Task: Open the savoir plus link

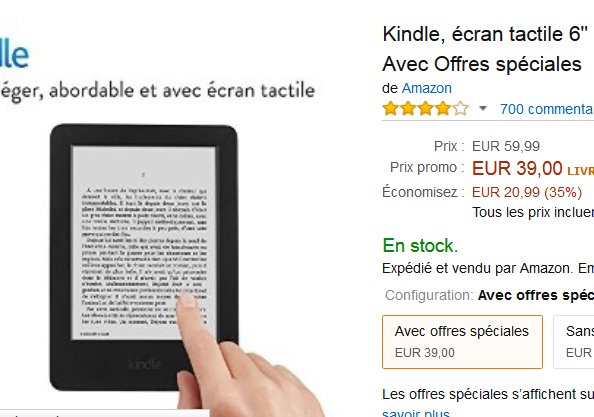Action: 416,413
